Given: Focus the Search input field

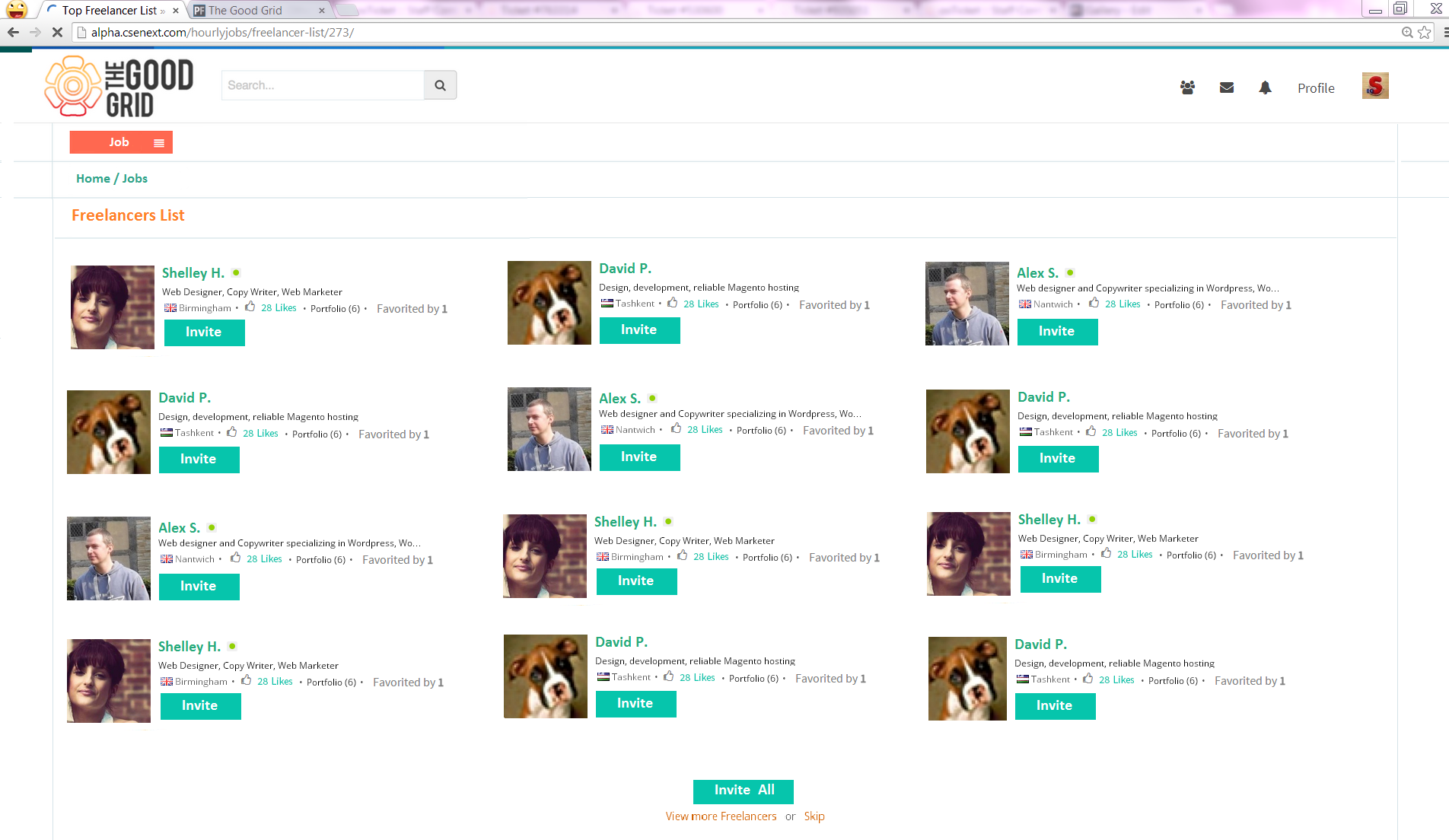Looking at the screenshot, I should coord(323,85).
